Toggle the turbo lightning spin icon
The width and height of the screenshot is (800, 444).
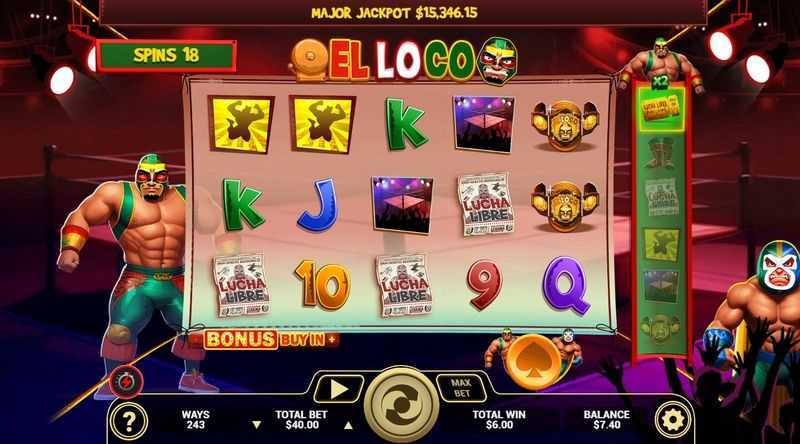(127, 381)
